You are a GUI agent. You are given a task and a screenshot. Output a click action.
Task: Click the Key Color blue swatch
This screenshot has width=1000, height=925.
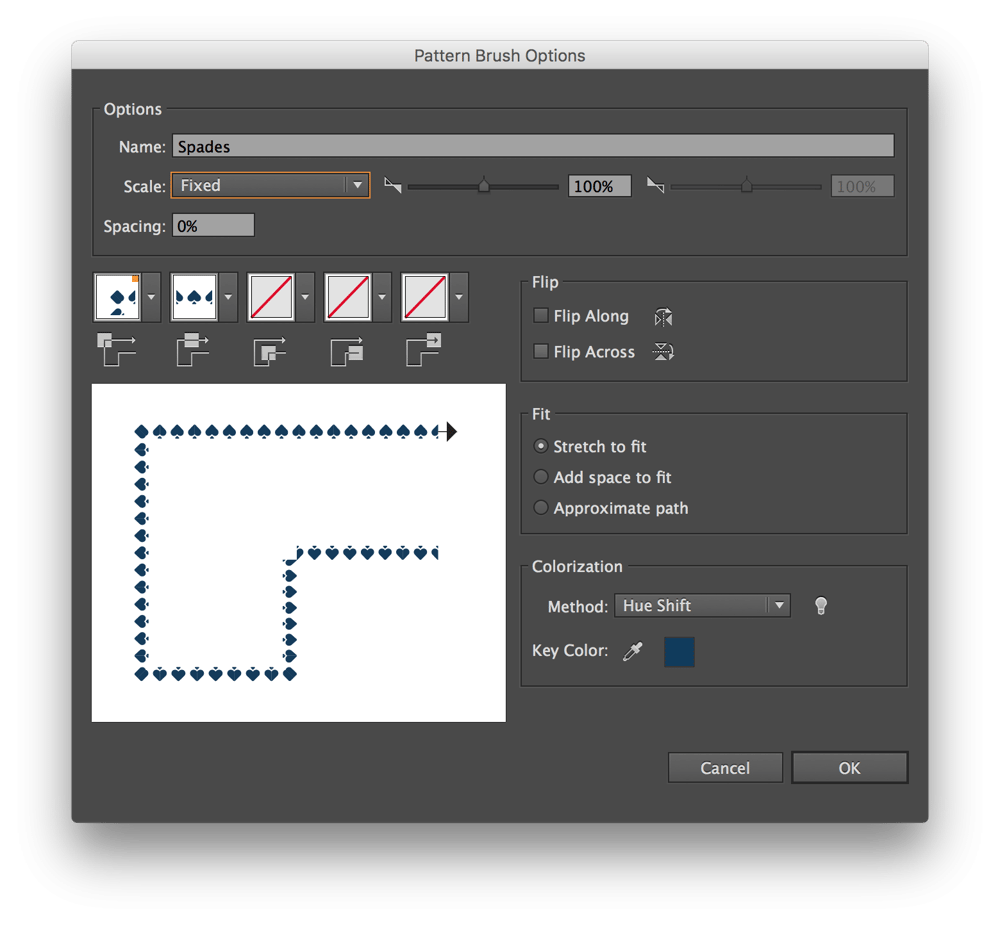[x=679, y=652]
